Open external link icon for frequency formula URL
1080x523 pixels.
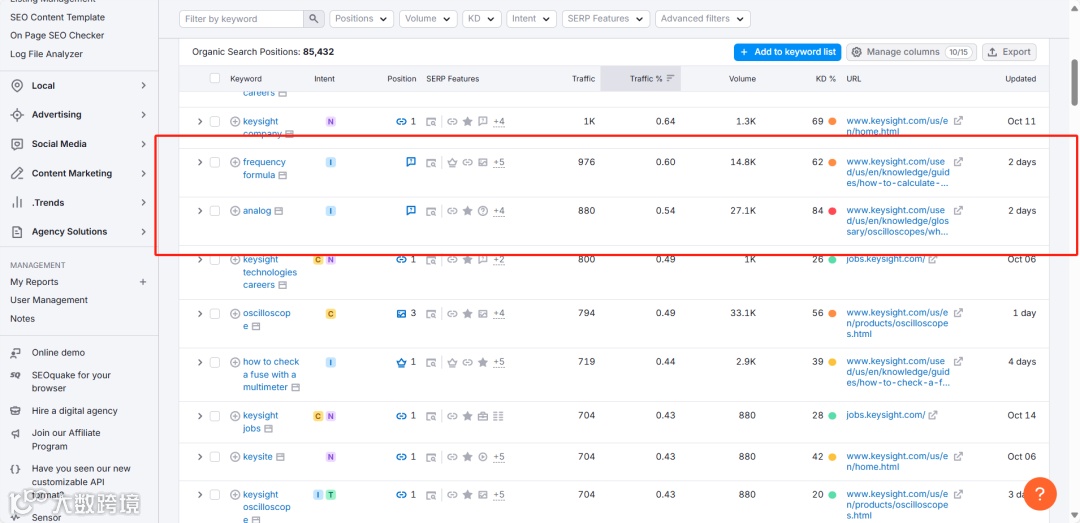(958, 162)
